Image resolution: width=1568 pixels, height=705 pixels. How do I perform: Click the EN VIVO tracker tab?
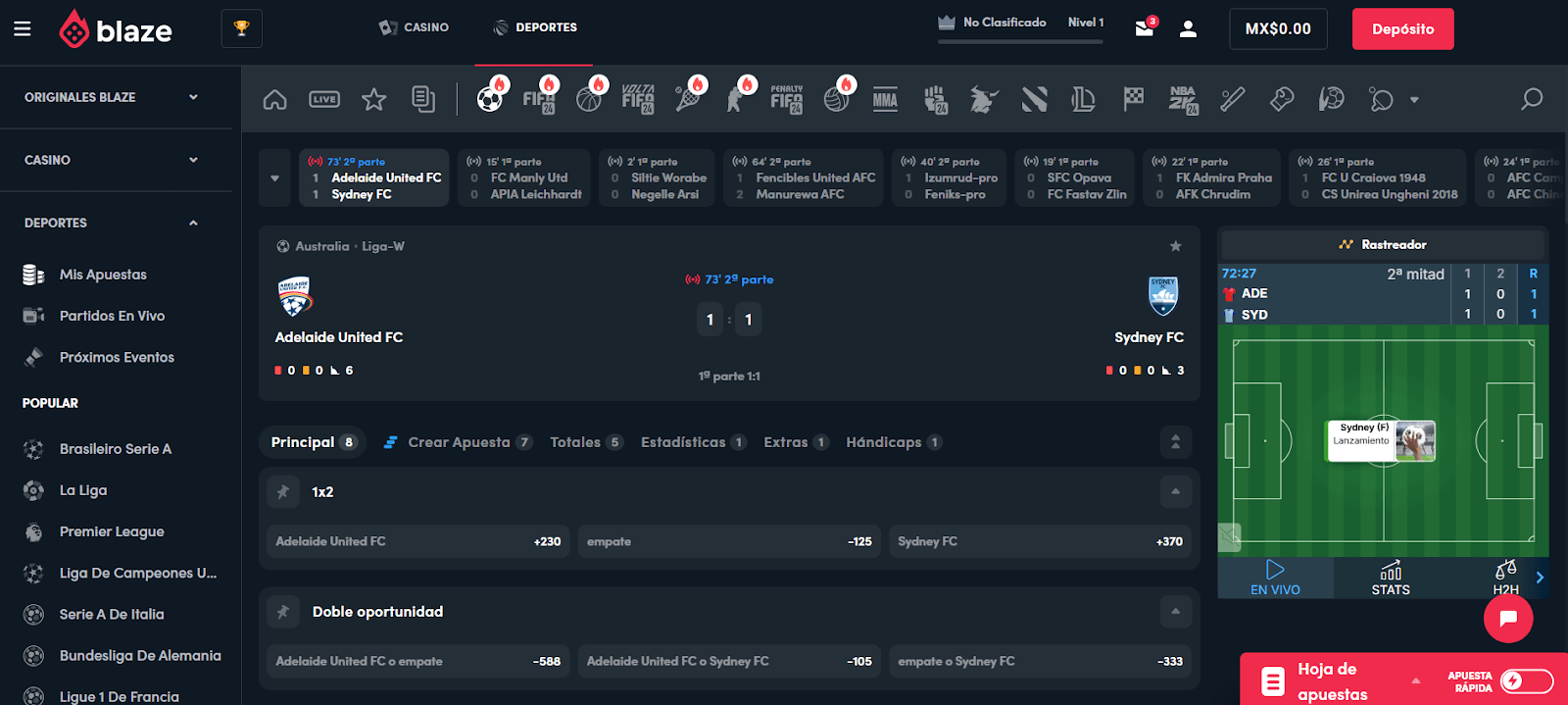coord(1275,578)
